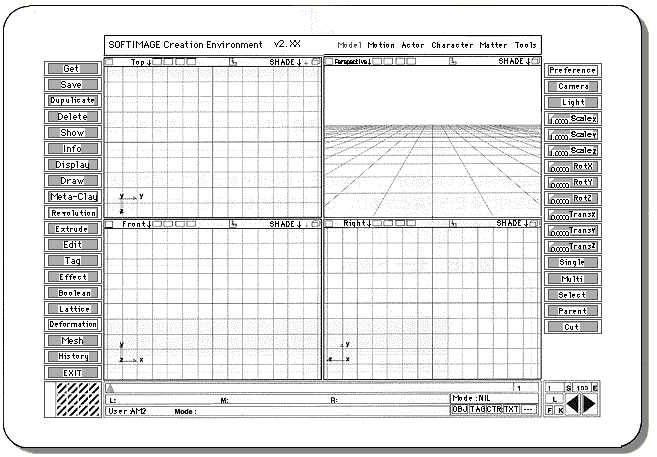Switch to the Matter module
Viewport: 657px width, 457px height.
click(493, 45)
